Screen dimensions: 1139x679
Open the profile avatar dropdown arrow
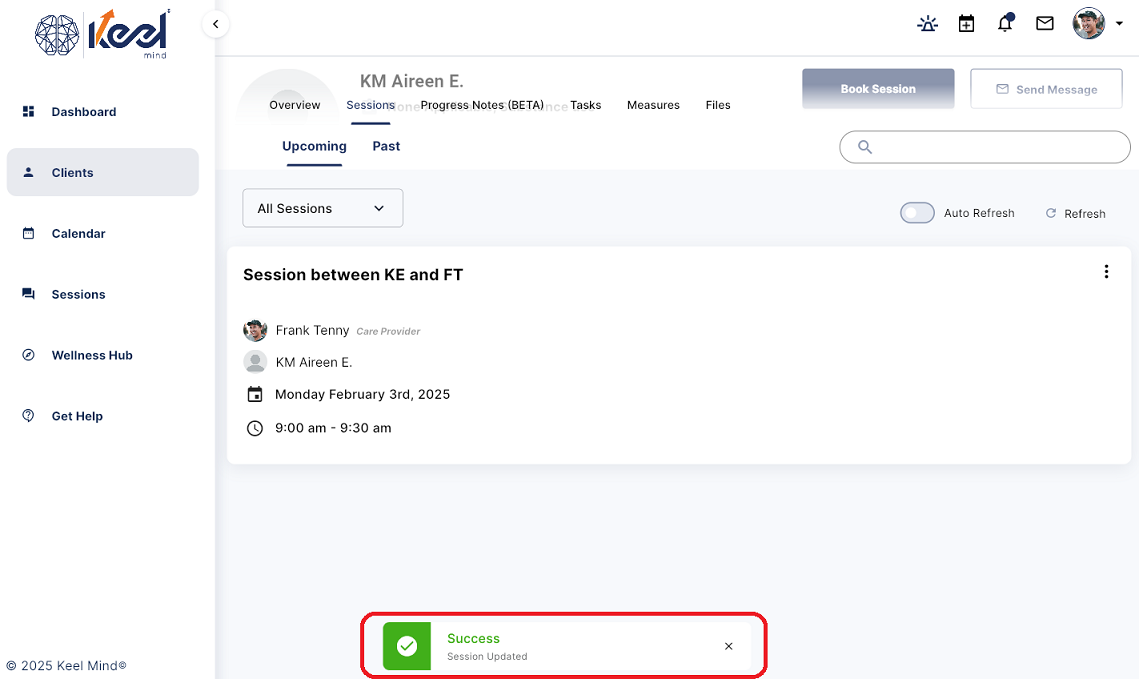pos(1119,24)
